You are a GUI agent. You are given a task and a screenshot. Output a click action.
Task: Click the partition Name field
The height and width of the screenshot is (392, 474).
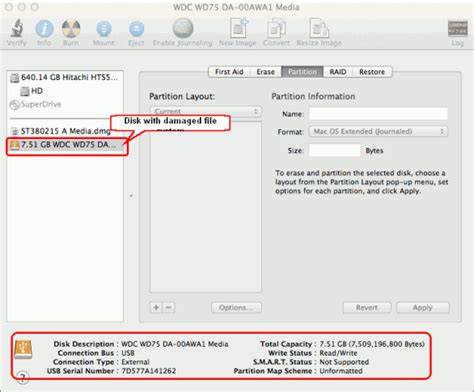coord(378,114)
